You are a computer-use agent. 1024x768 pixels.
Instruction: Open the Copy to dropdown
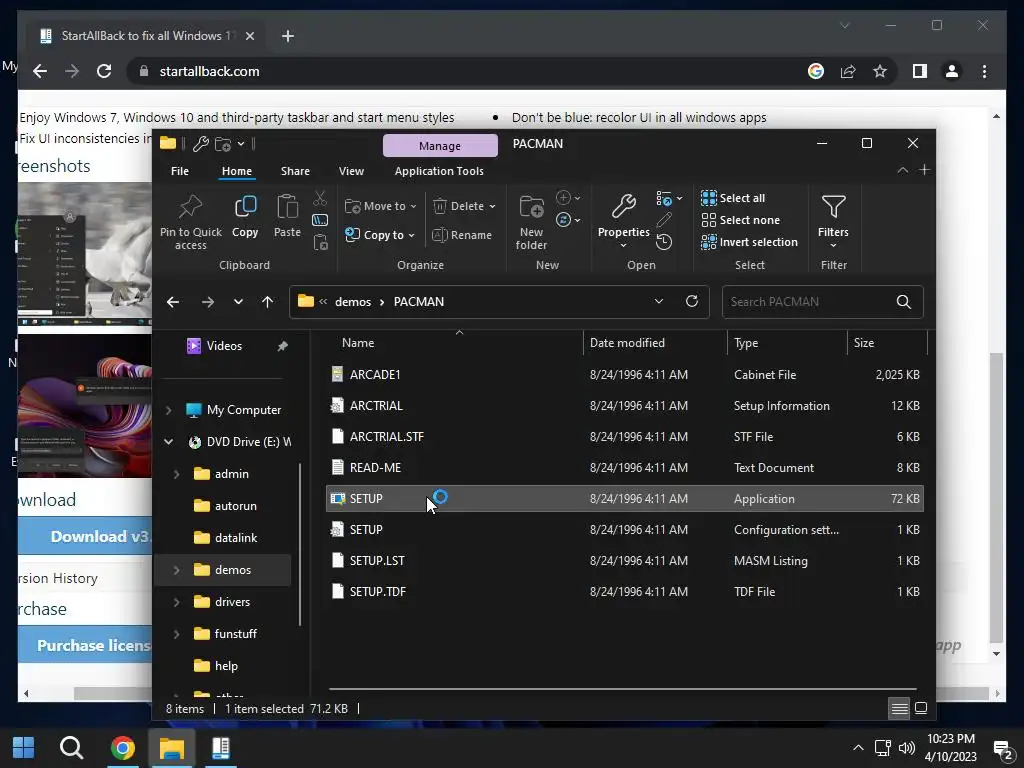[x=380, y=235]
